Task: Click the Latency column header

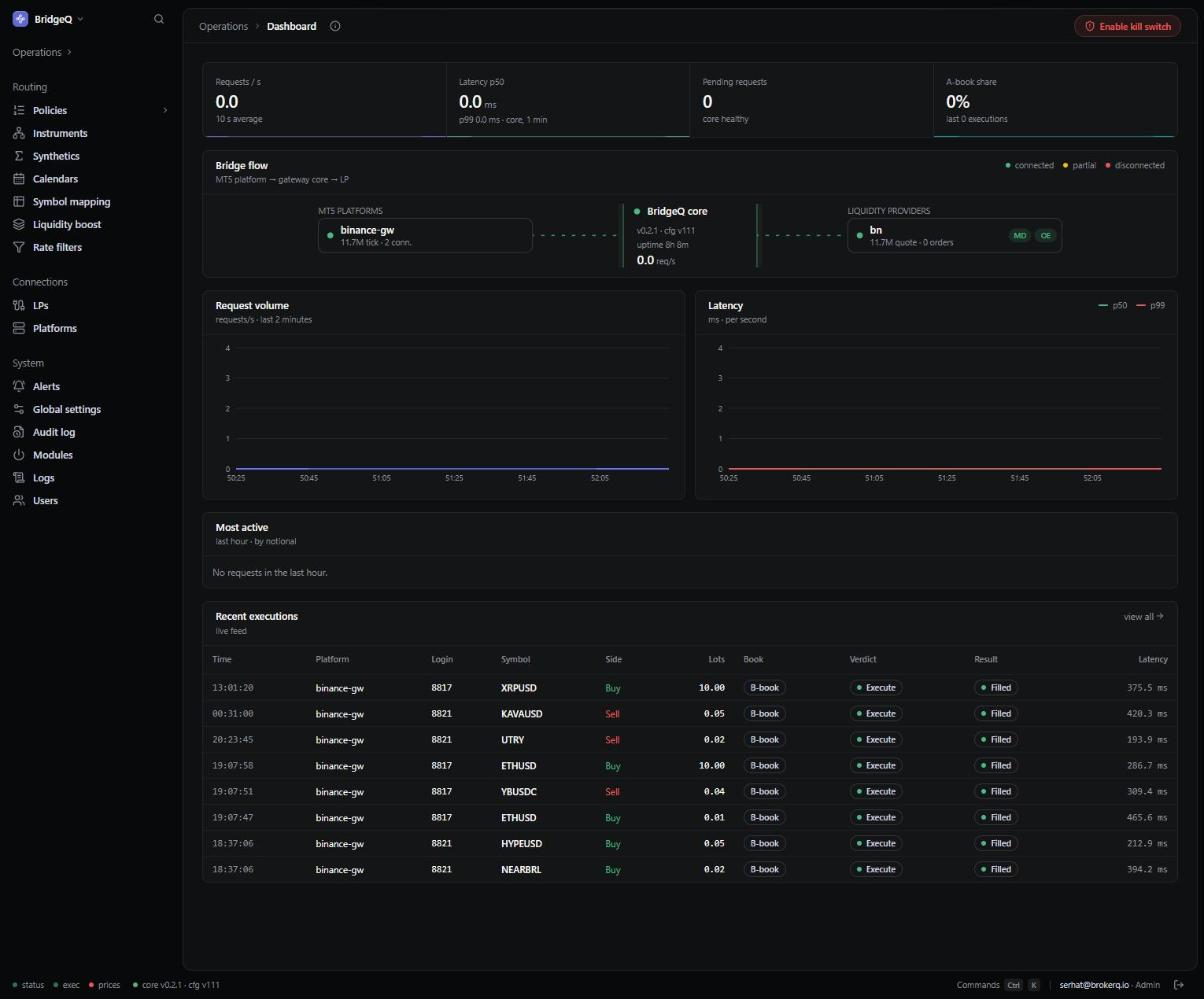Action: pos(1153,660)
